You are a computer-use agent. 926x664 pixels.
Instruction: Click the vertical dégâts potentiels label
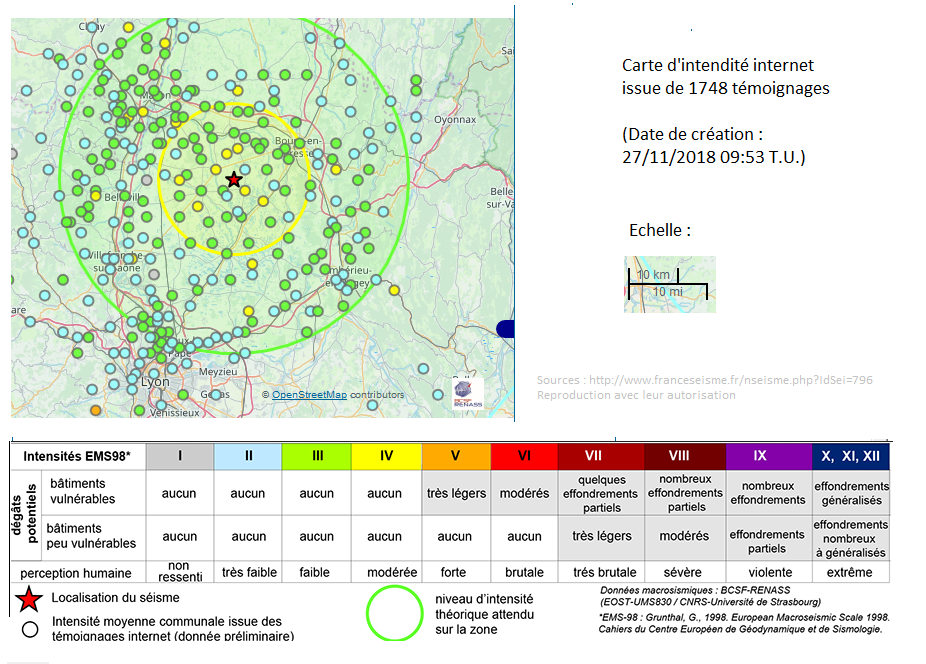pos(25,513)
